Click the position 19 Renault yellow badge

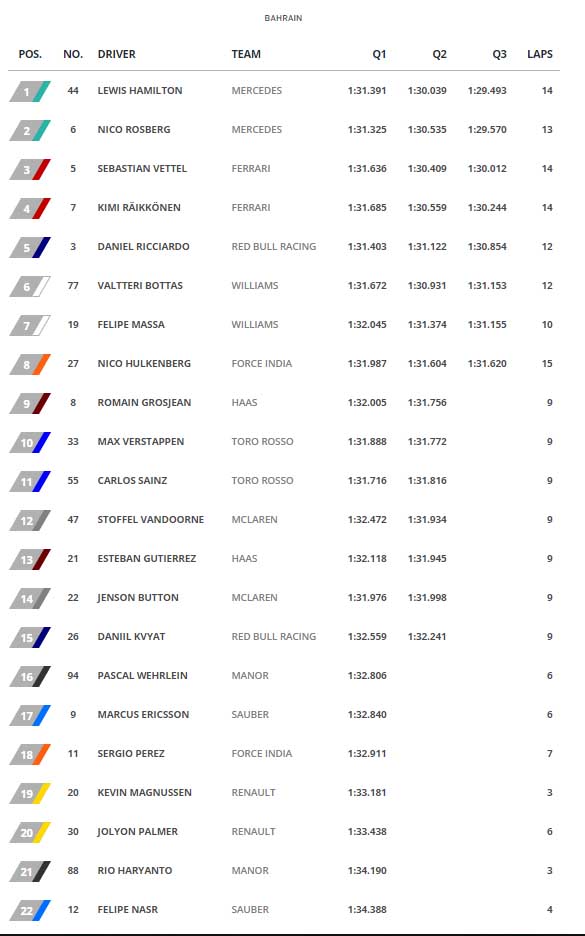(x=30, y=793)
